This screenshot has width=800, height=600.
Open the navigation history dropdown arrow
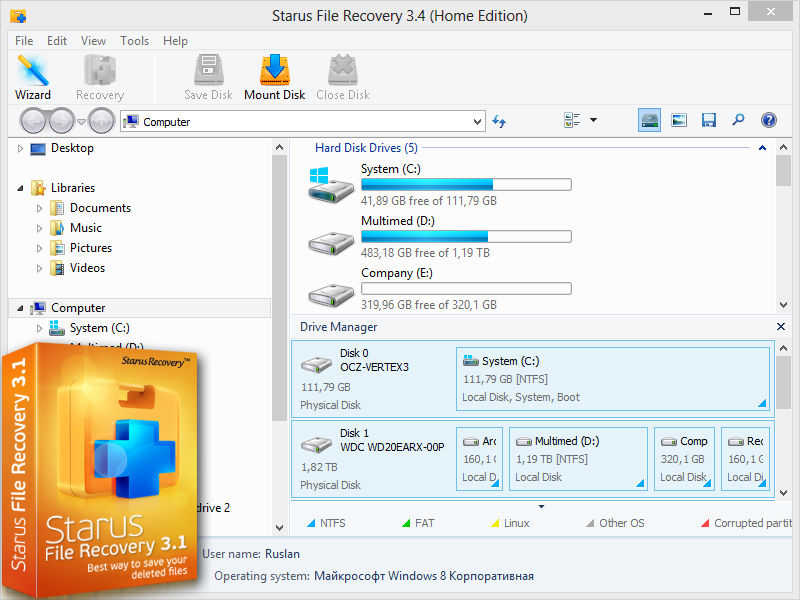[x=81, y=121]
